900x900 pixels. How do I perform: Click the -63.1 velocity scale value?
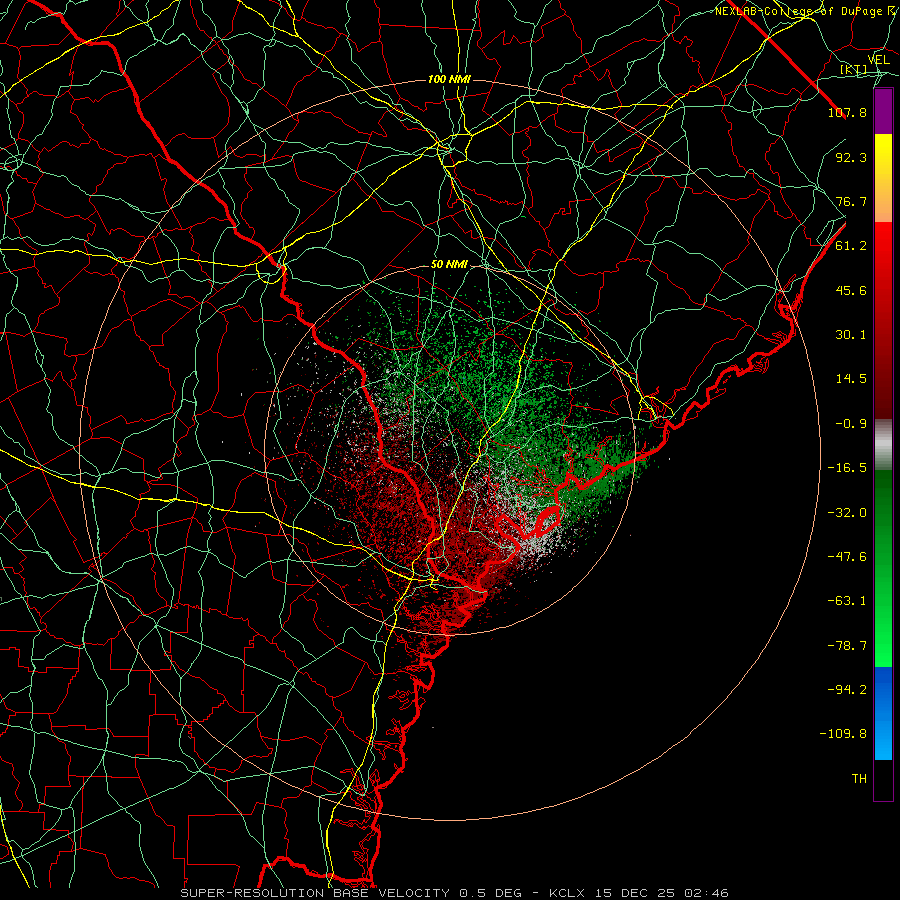pos(847,601)
